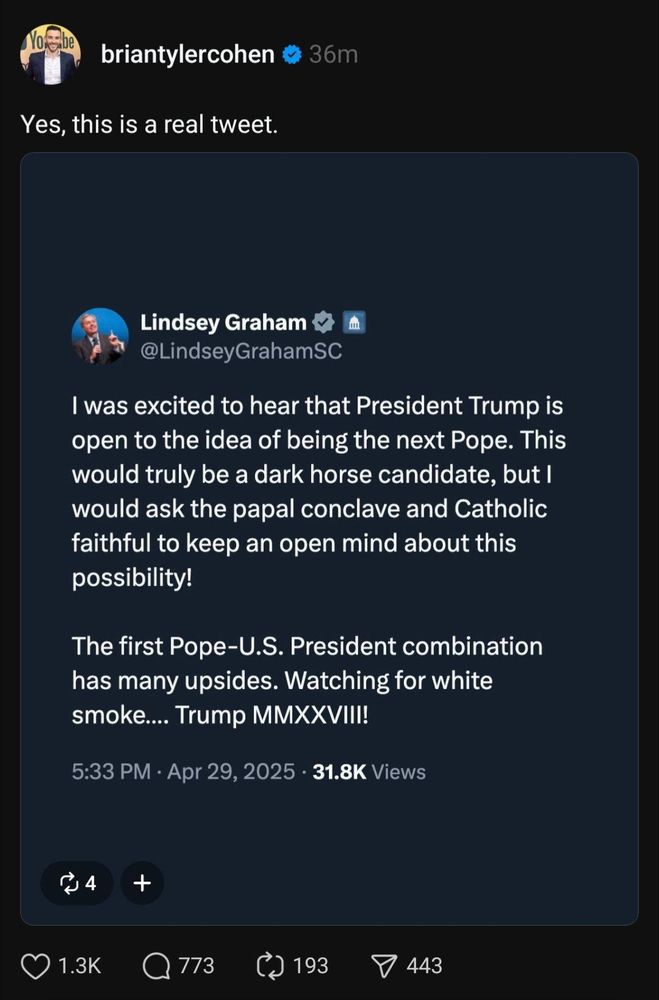Click the 5:33 PM Apr 29, 2025 timestamp
The width and height of the screenshot is (659, 1000).
184,772
